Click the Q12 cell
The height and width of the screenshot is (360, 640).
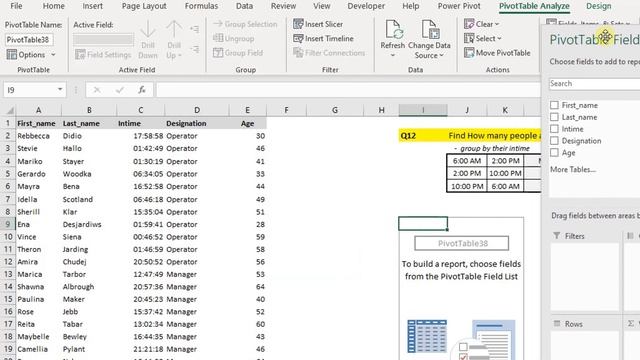pos(423,136)
